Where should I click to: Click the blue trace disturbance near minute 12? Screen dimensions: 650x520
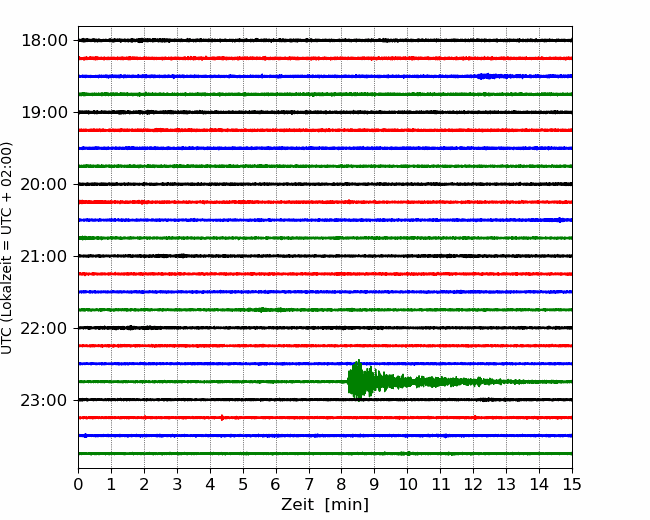coord(487,76)
